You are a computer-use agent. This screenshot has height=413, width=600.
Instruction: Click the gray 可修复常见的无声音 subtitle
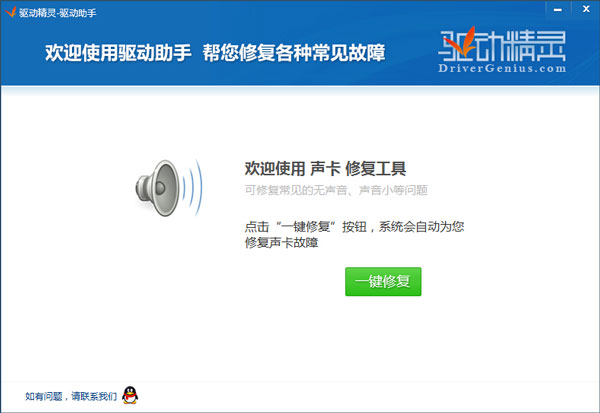click(336, 190)
